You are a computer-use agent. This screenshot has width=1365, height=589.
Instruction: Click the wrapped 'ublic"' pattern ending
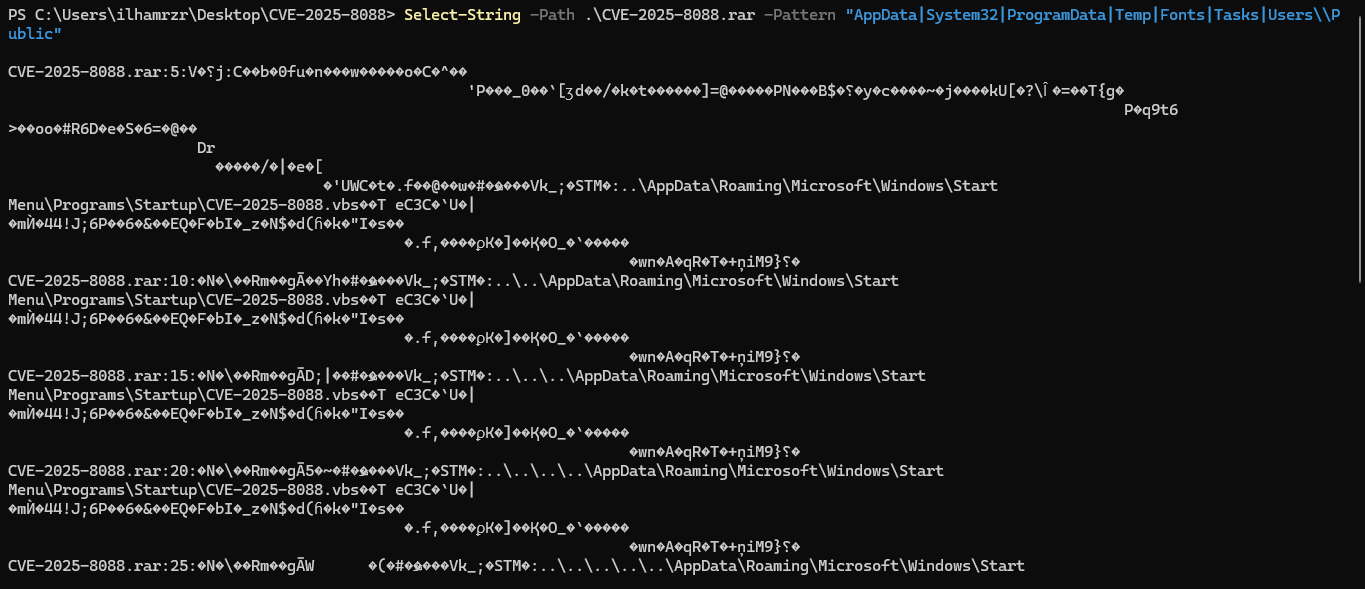35,34
